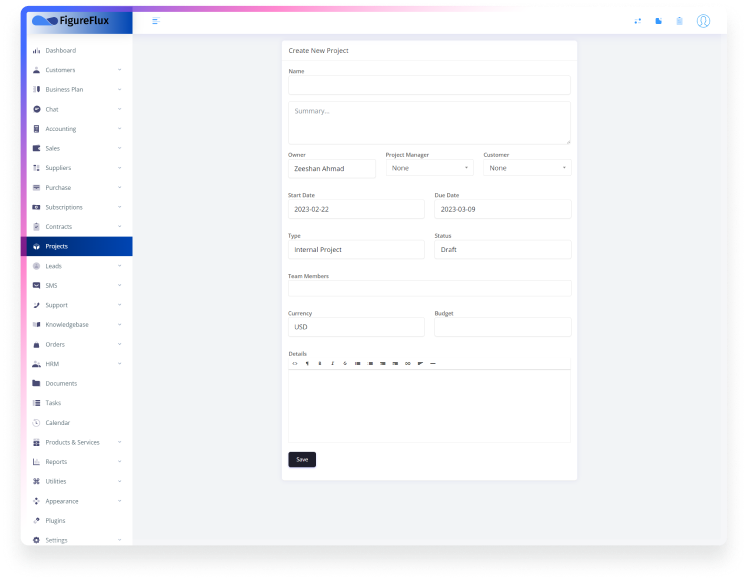The width and height of the screenshot is (747, 580).
Task: Click the Due Date field 2023-03-09
Action: click(x=503, y=209)
